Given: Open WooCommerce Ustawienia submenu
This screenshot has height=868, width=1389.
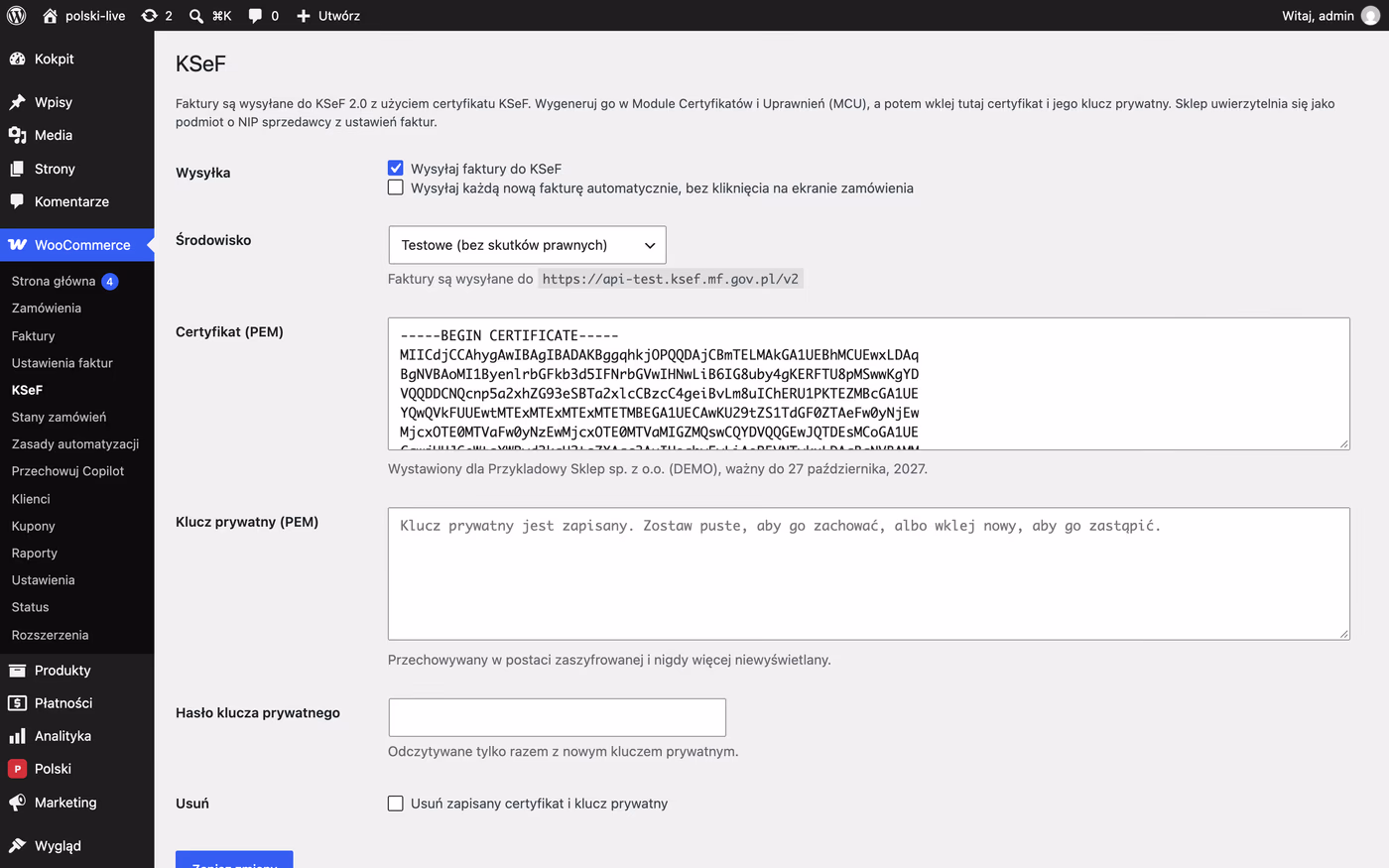Looking at the screenshot, I should click(x=44, y=580).
